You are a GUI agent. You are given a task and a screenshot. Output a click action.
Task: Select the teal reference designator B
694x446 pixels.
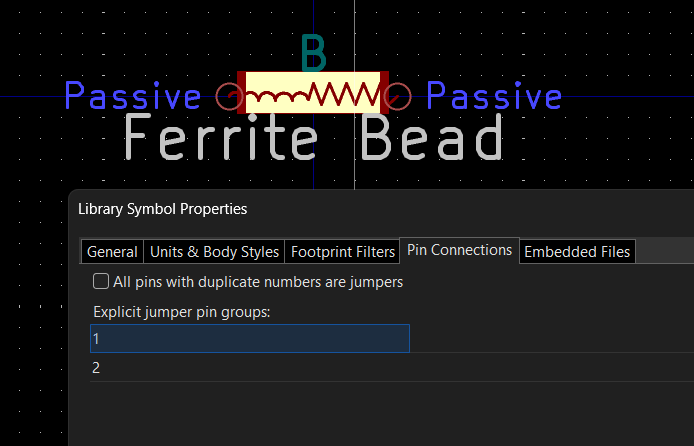point(314,53)
